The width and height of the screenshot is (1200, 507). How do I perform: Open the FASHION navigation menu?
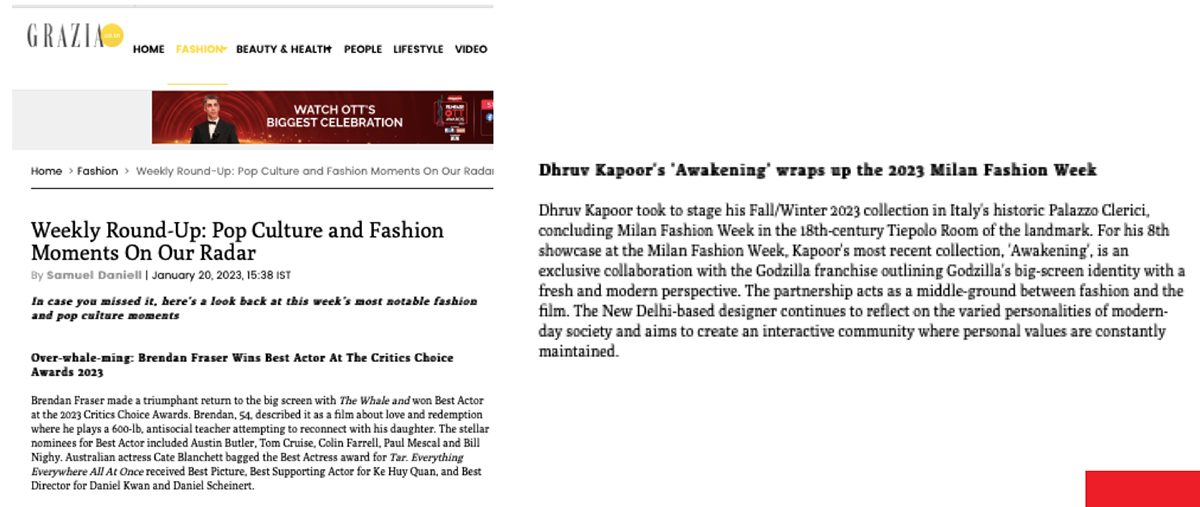pos(200,49)
